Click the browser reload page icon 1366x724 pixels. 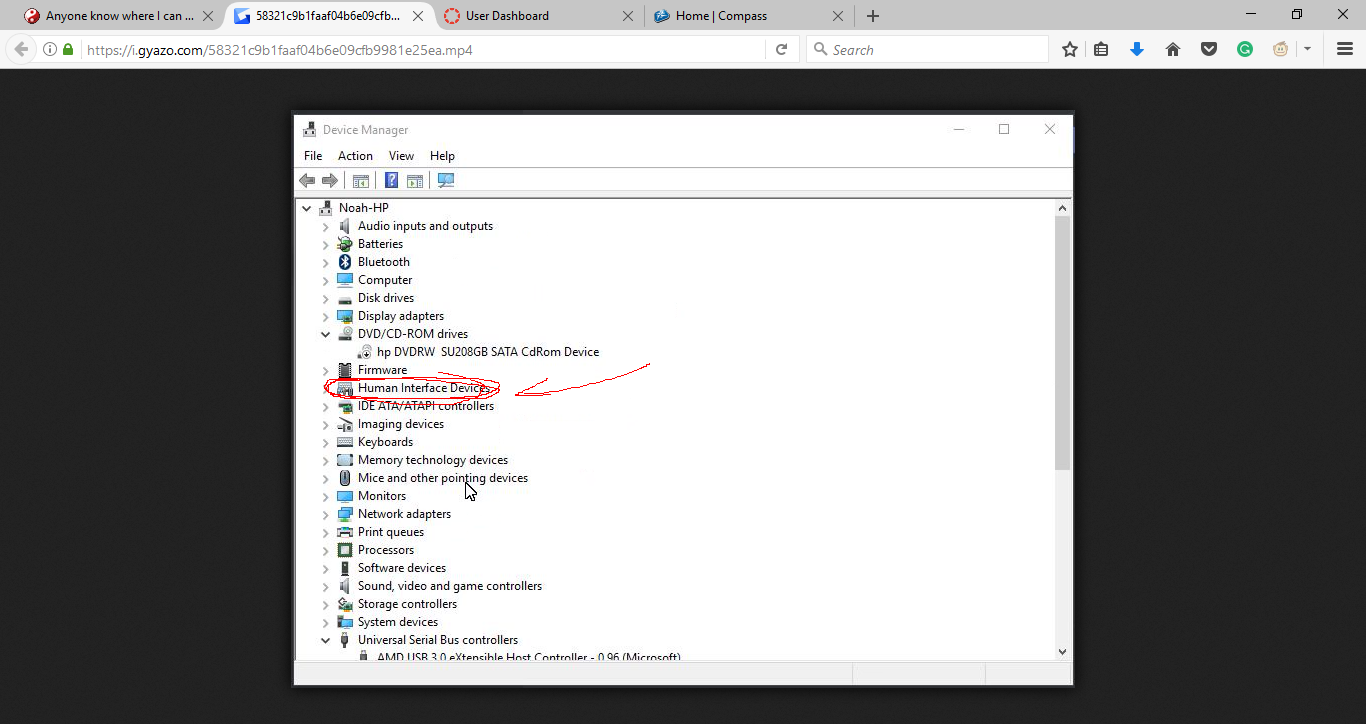point(781,49)
